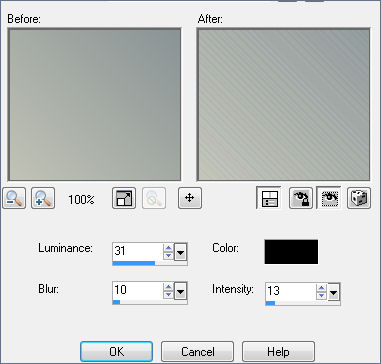
Task: Confirm the effect with OK
Action: click(x=116, y=352)
